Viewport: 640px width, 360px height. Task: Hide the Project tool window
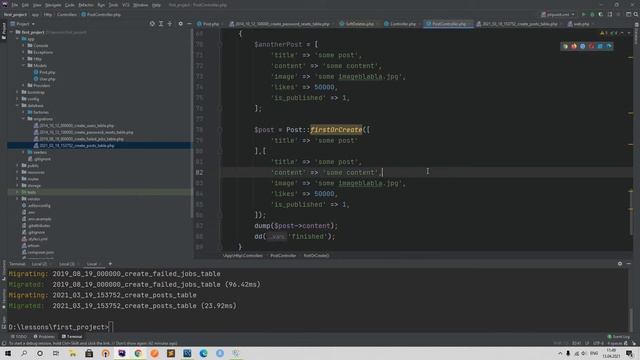[x=189, y=24]
